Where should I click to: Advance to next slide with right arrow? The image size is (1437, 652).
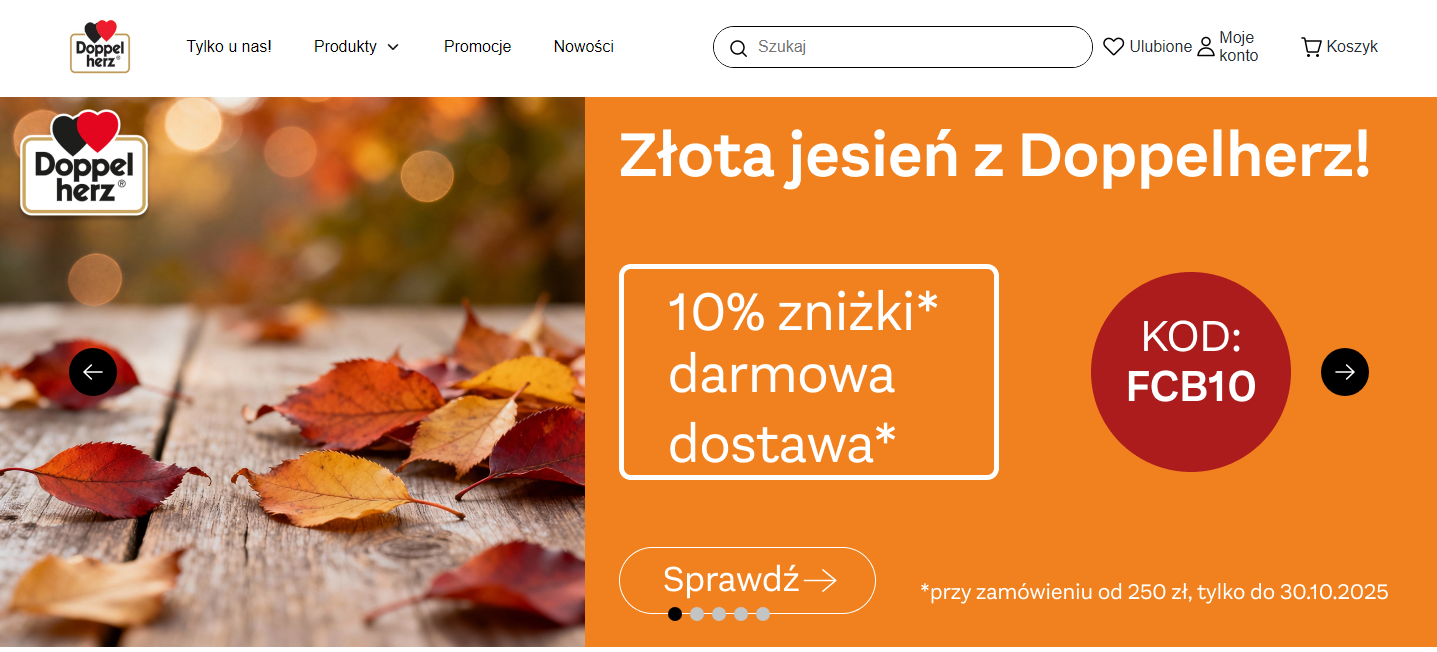pyautogui.click(x=1344, y=372)
